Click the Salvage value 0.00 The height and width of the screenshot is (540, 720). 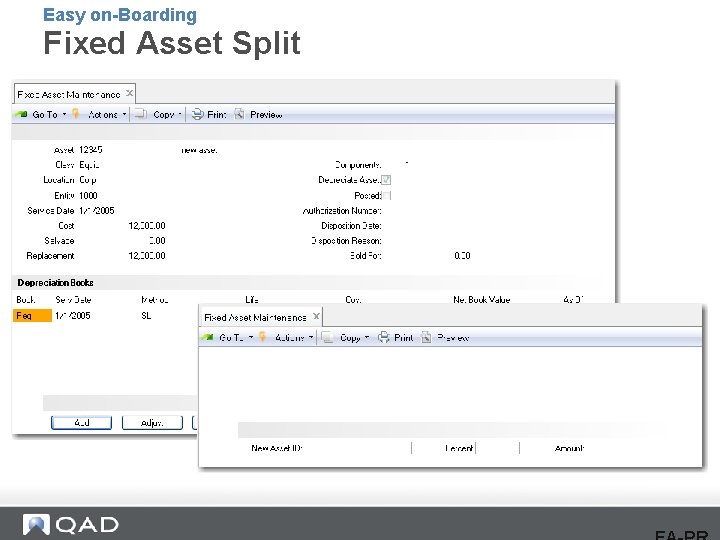point(157,241)
